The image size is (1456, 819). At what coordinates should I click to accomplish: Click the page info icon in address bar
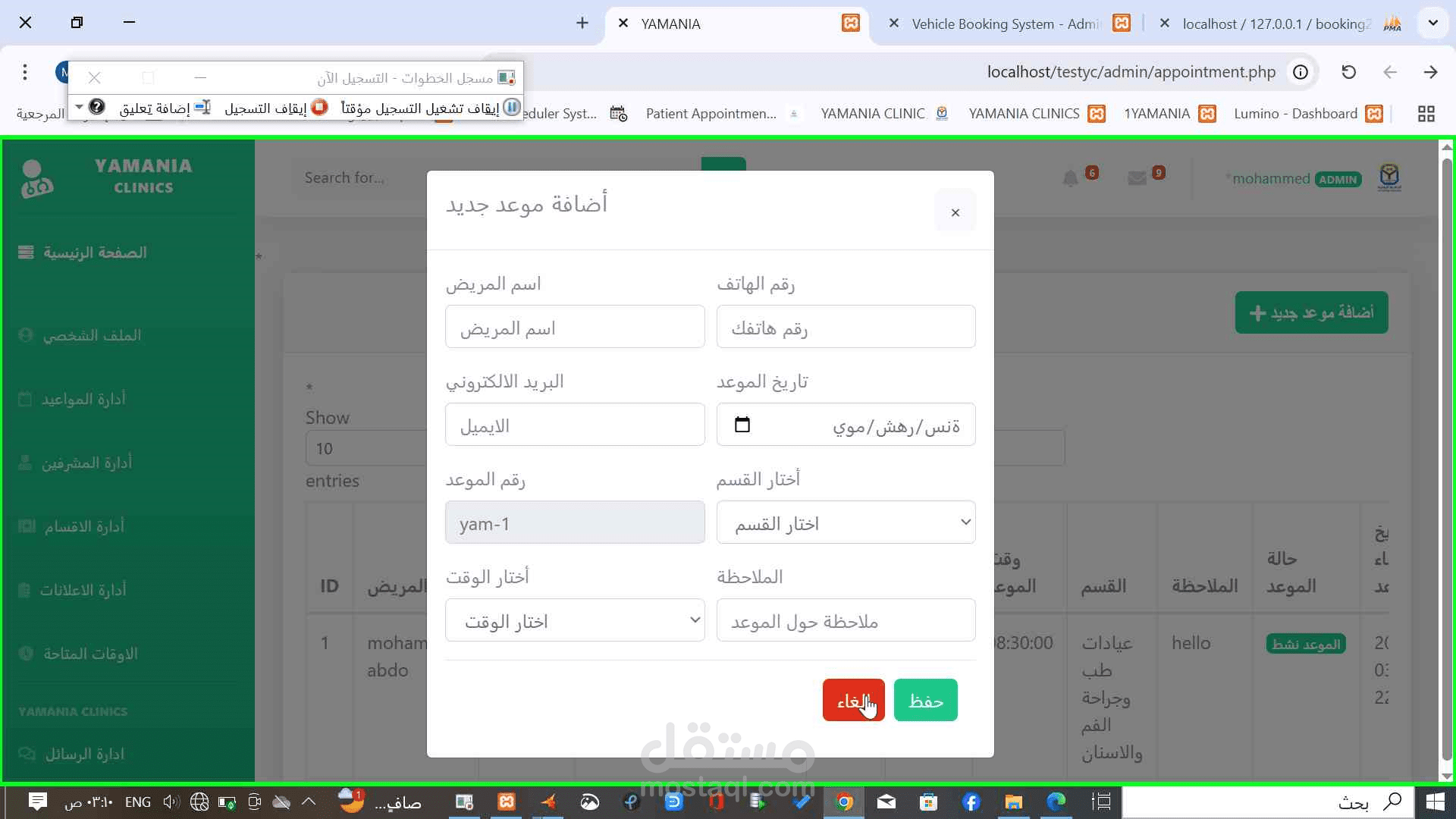coord(1301,72)
